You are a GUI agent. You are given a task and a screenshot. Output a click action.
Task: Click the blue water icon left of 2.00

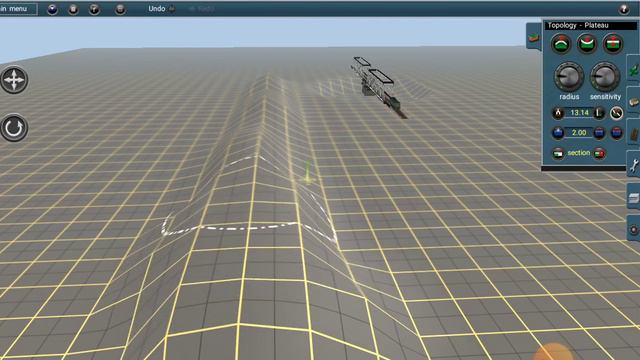(558, 133)
